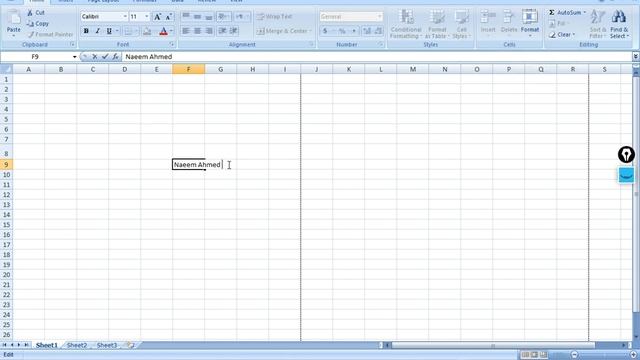Image resolution: width=640 pixels, height=360 pixels.
Task: Click the Decrease Decimal icon
Action: click(378, 31)
